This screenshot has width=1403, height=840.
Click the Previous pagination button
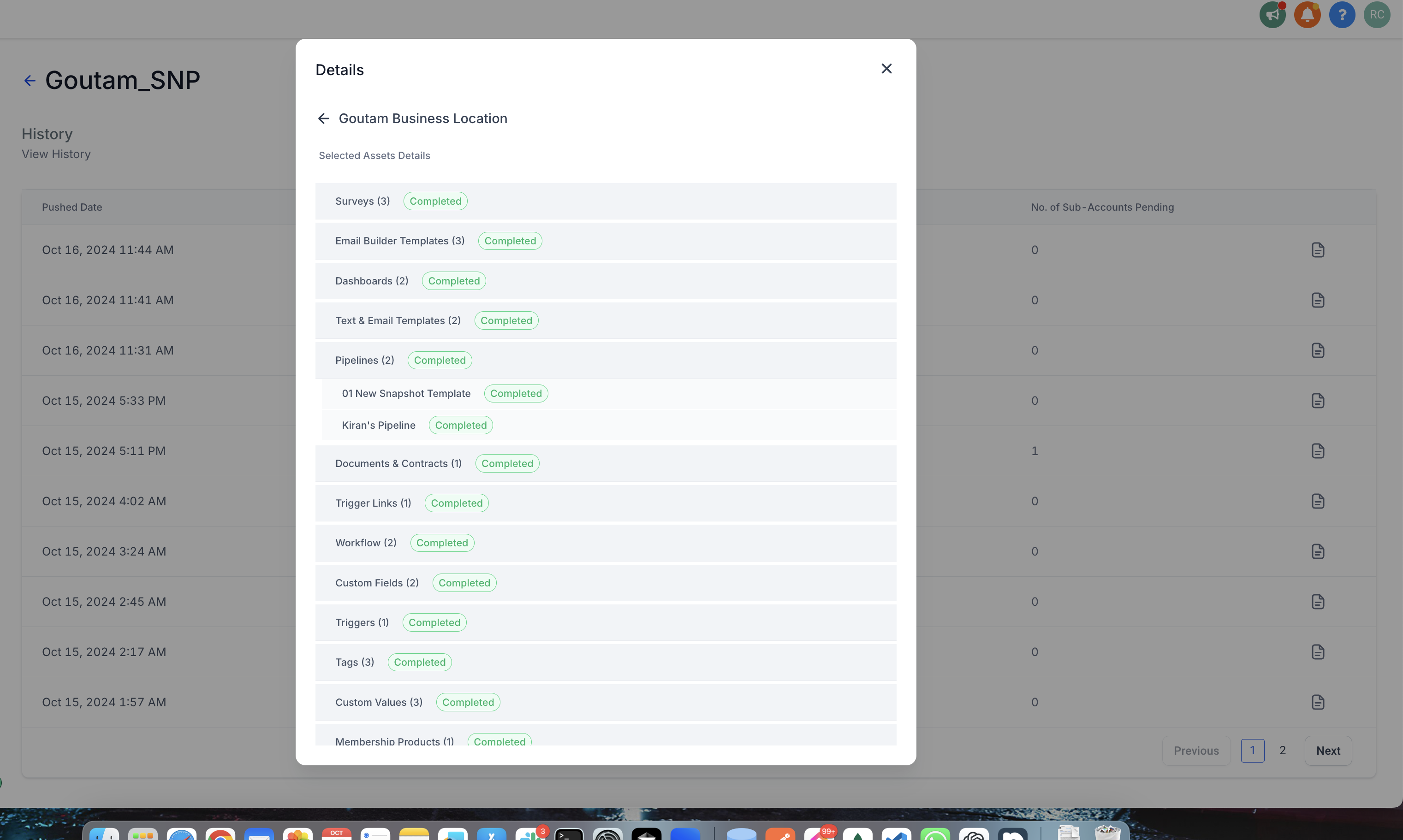click(x=1196, y=751)
